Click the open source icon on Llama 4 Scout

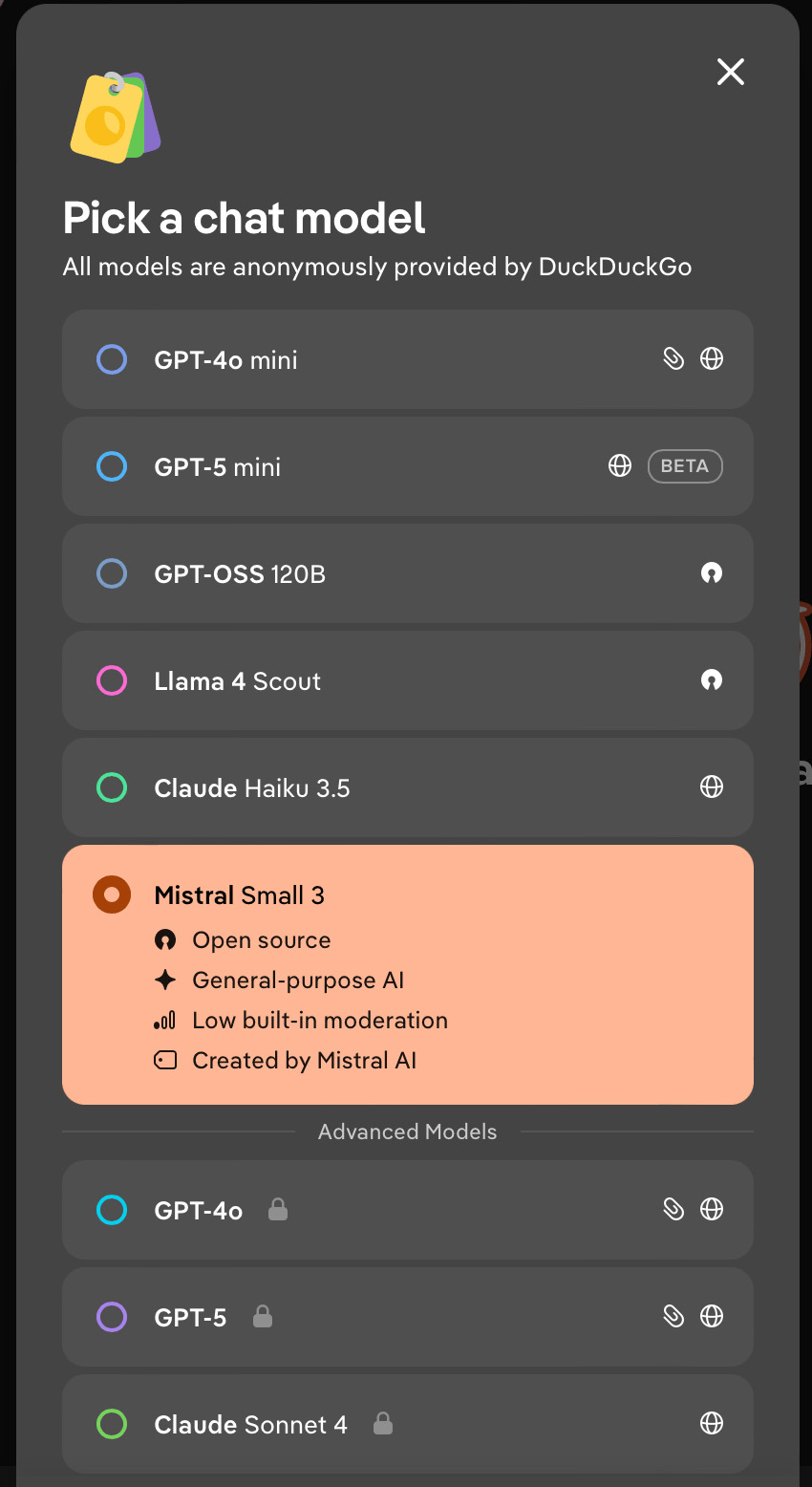point(712,680)
